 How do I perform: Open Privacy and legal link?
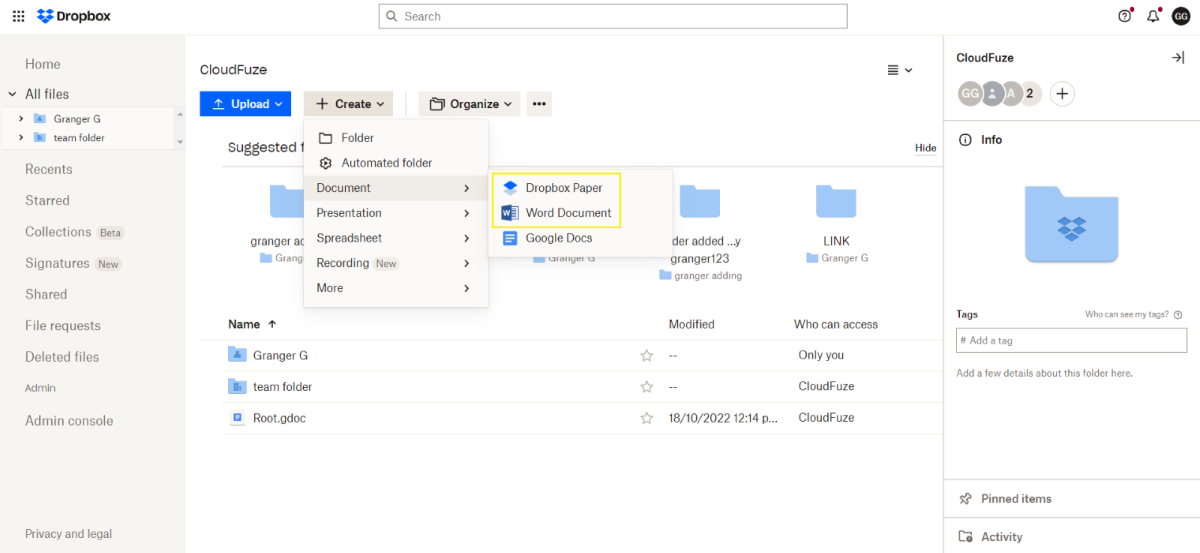tap(69, 534)
